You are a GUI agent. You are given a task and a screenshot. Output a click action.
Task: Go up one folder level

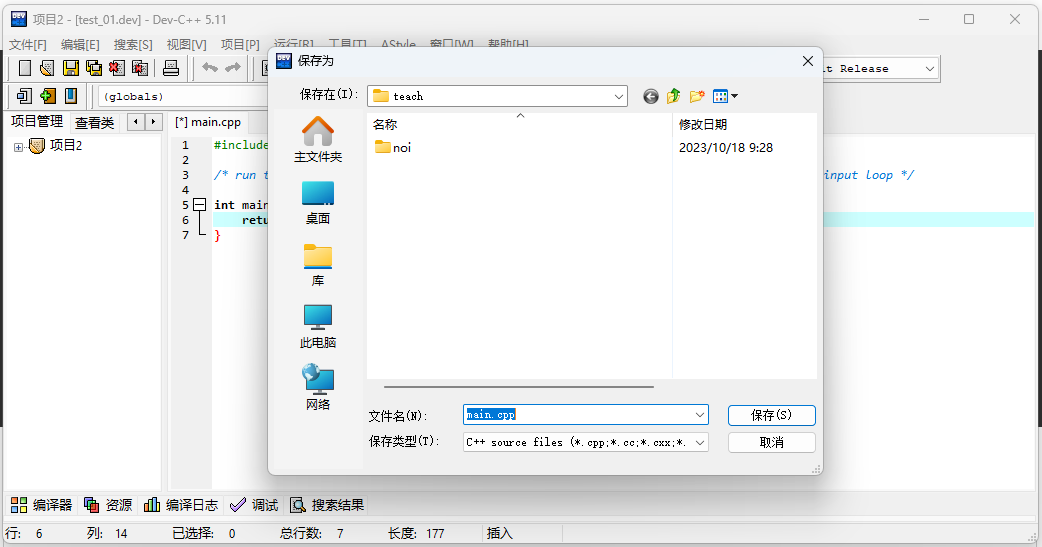[x=674, y=96]
